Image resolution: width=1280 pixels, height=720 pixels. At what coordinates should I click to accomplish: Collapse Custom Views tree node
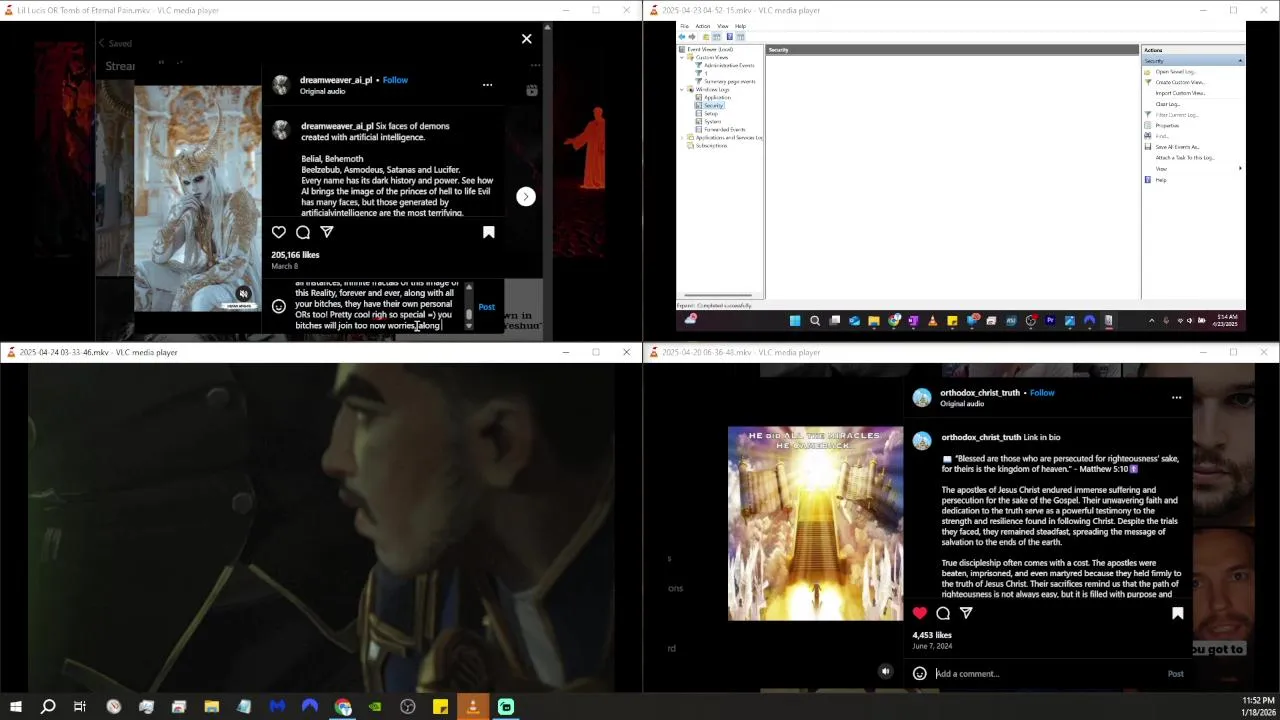pos(682,57)
